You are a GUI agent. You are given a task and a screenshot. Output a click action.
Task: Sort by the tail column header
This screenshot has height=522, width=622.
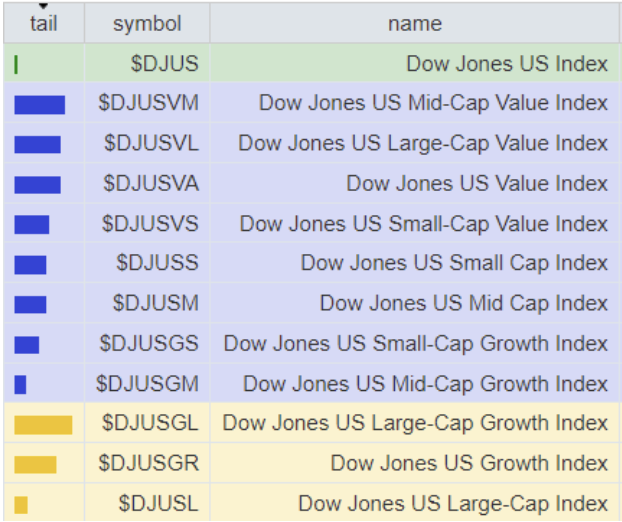tap(43, 23)
